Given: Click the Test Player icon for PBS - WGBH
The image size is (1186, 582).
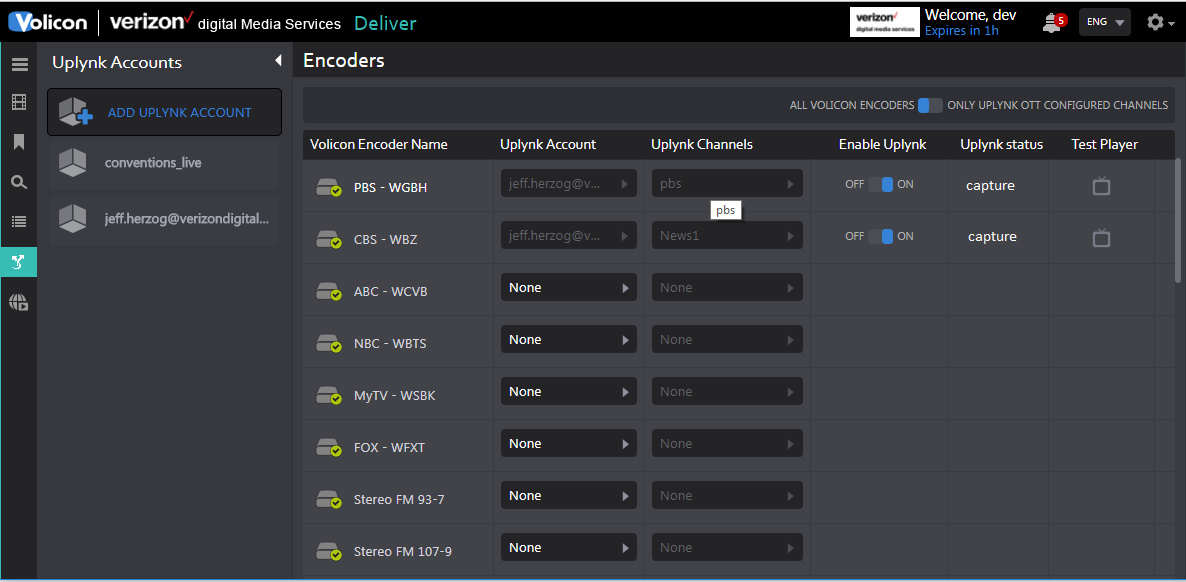Looking at the screenshot, I should tap(1101, 185).
